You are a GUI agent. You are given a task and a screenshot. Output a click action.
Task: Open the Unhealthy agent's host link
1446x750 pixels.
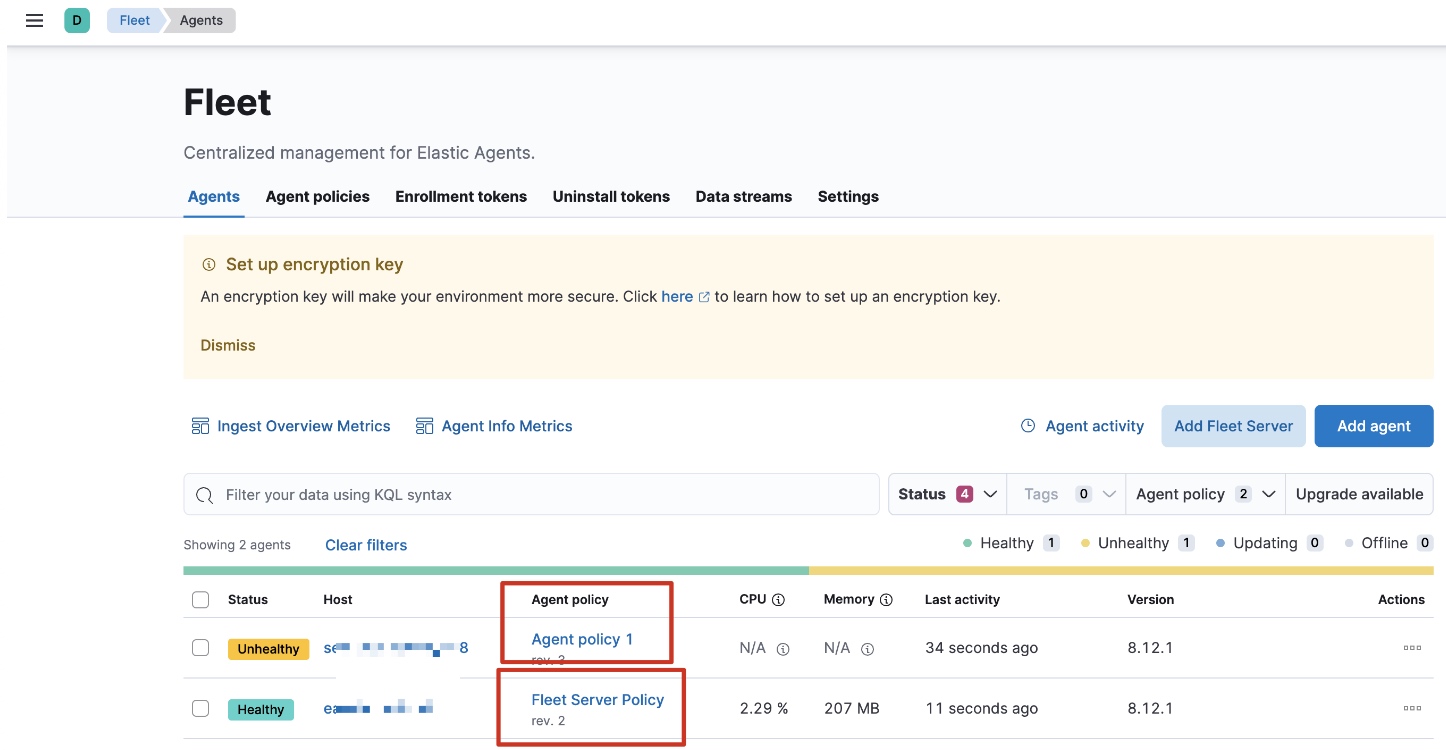pos(396,648)
